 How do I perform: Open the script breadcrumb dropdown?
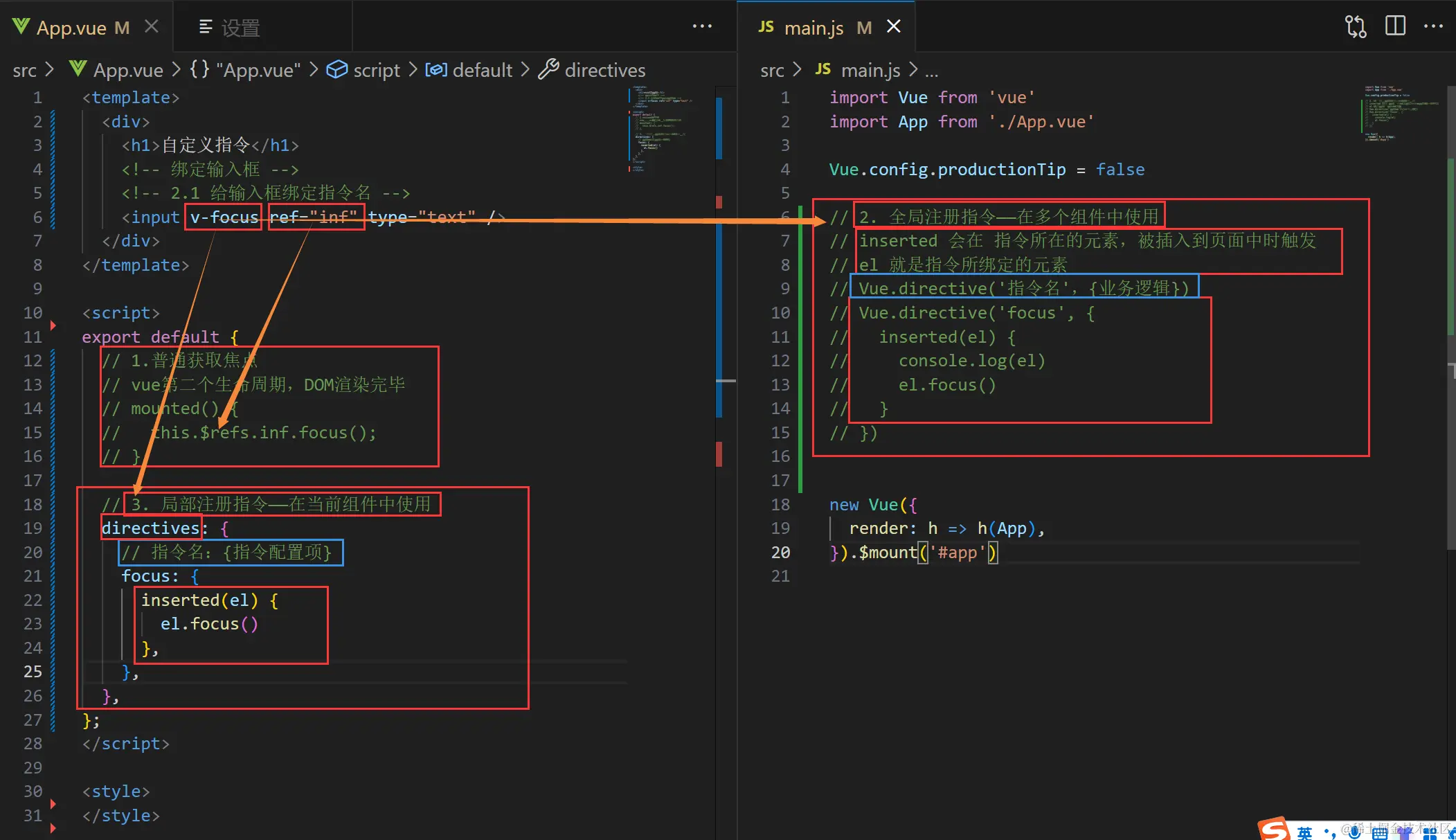363,70
